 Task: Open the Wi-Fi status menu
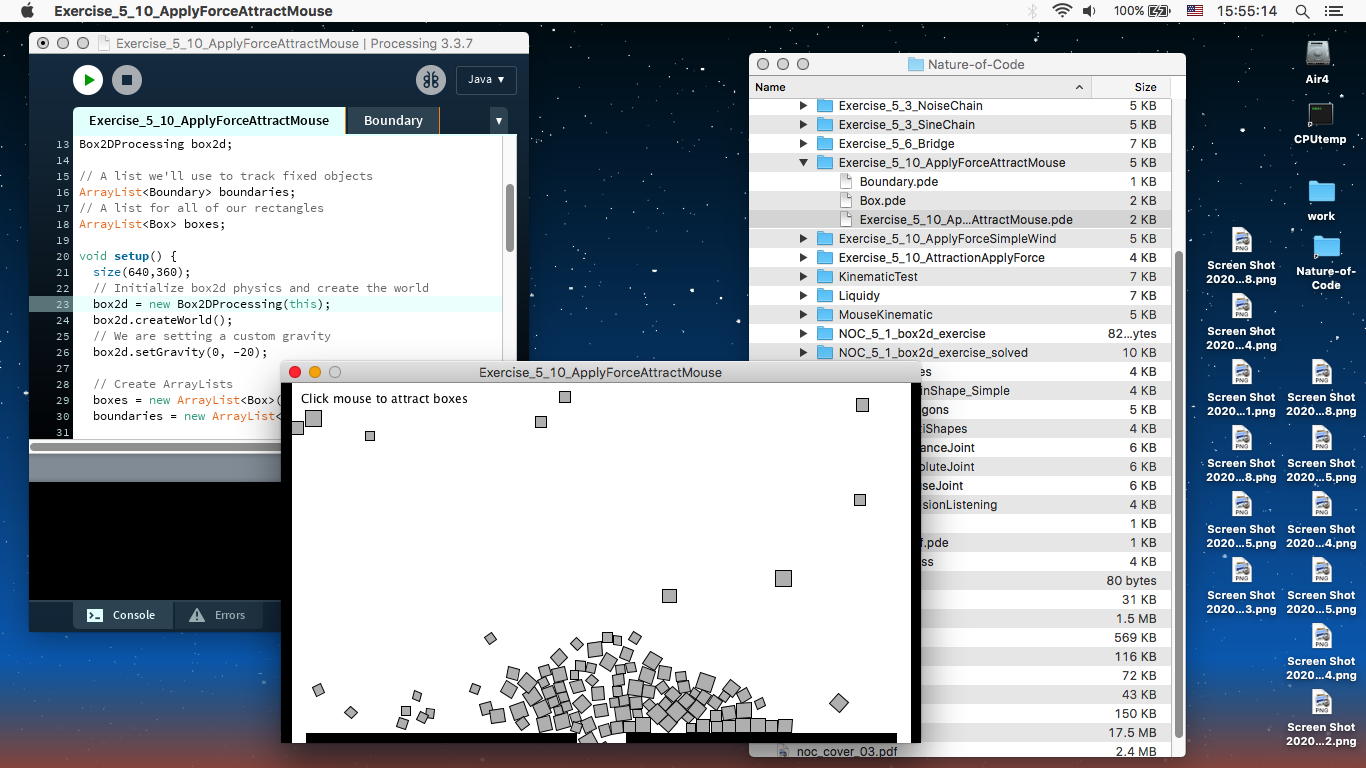1062,11
